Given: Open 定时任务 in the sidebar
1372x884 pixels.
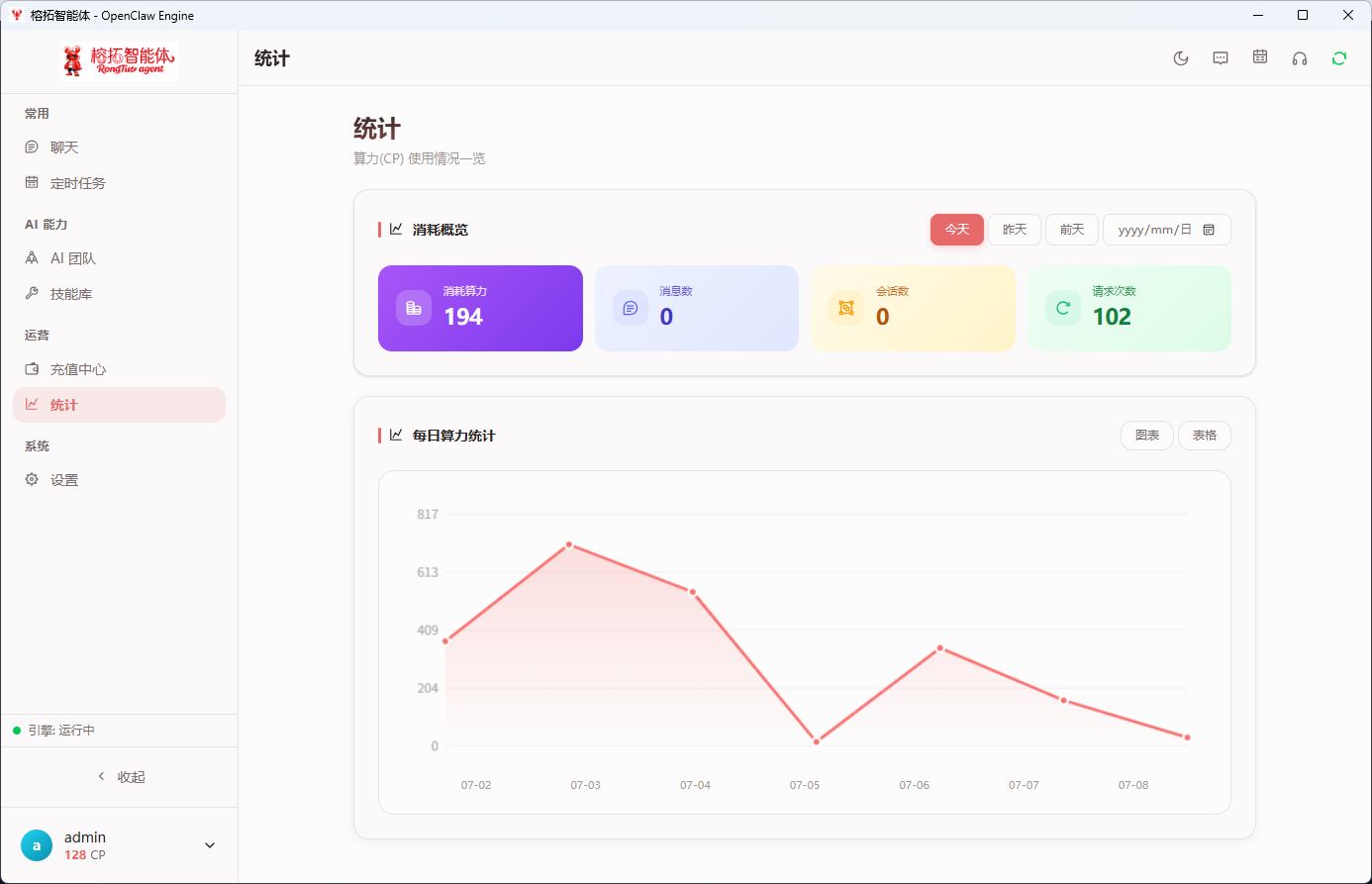Looking at the screenshot, I should tap(119, 183).
